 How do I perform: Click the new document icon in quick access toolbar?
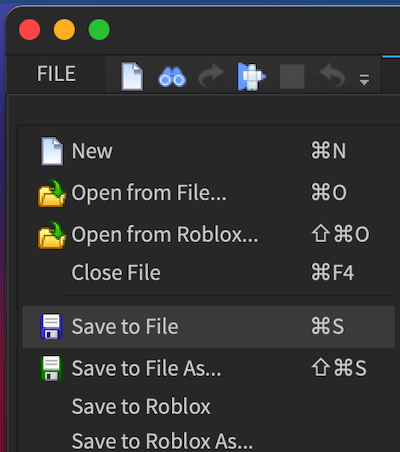click(x=132, y=76)
